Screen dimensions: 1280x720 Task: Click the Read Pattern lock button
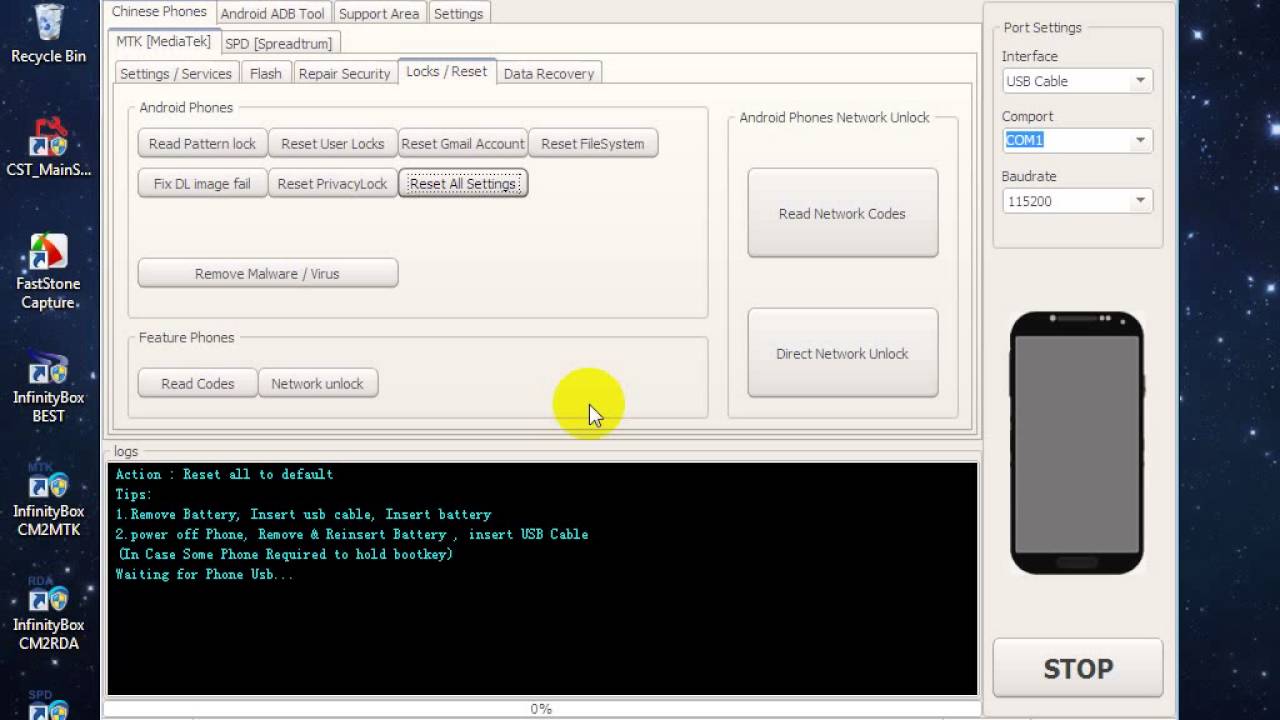(x=202, y=143)
